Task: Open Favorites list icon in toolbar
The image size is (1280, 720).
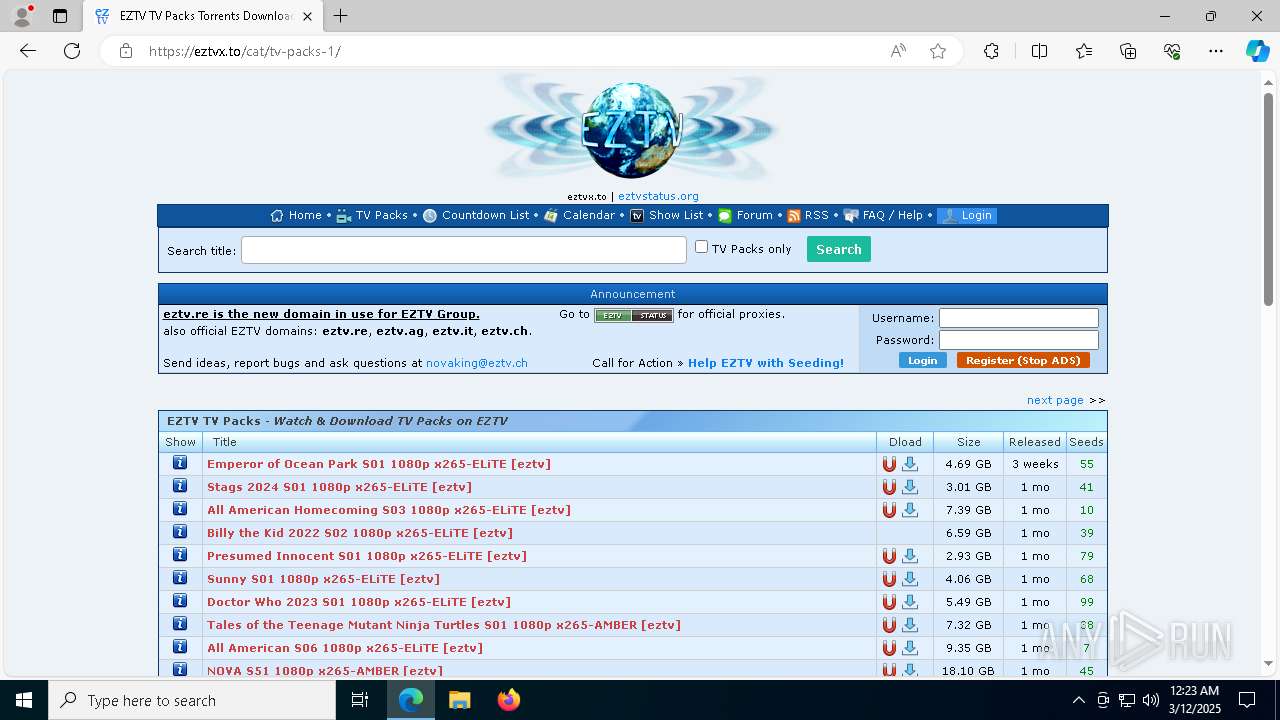Action: (1084, 51)
